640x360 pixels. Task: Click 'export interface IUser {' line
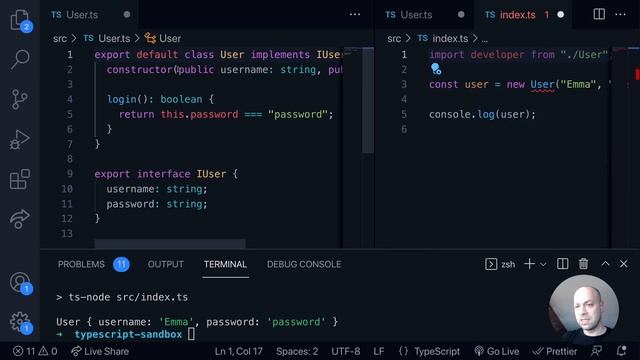click(166, 174)
